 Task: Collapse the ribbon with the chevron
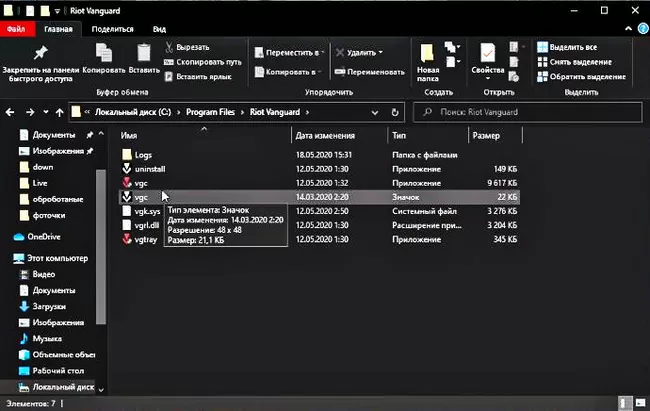[x=628, y=29]
